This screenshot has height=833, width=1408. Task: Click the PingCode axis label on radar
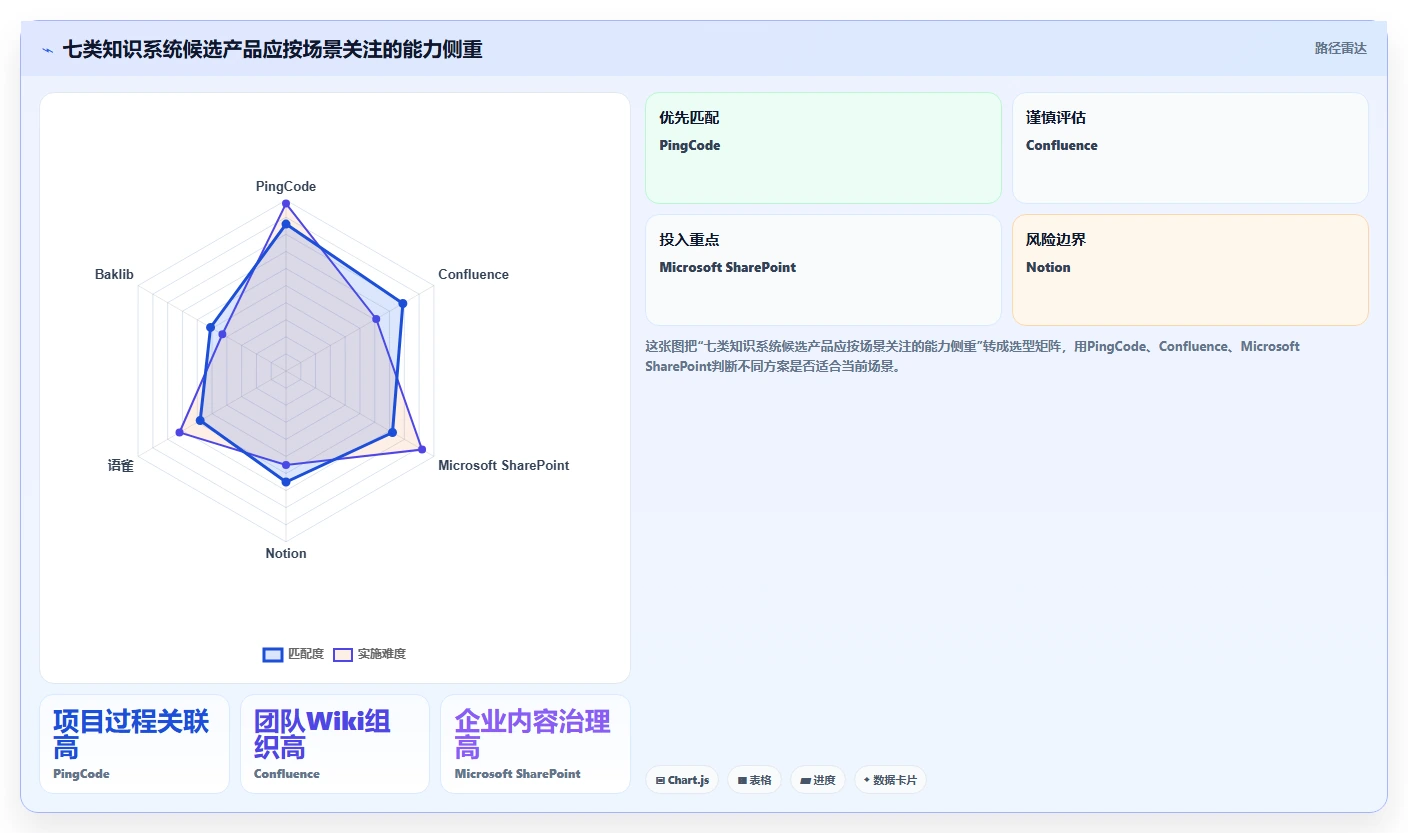[x=286, y=186]
